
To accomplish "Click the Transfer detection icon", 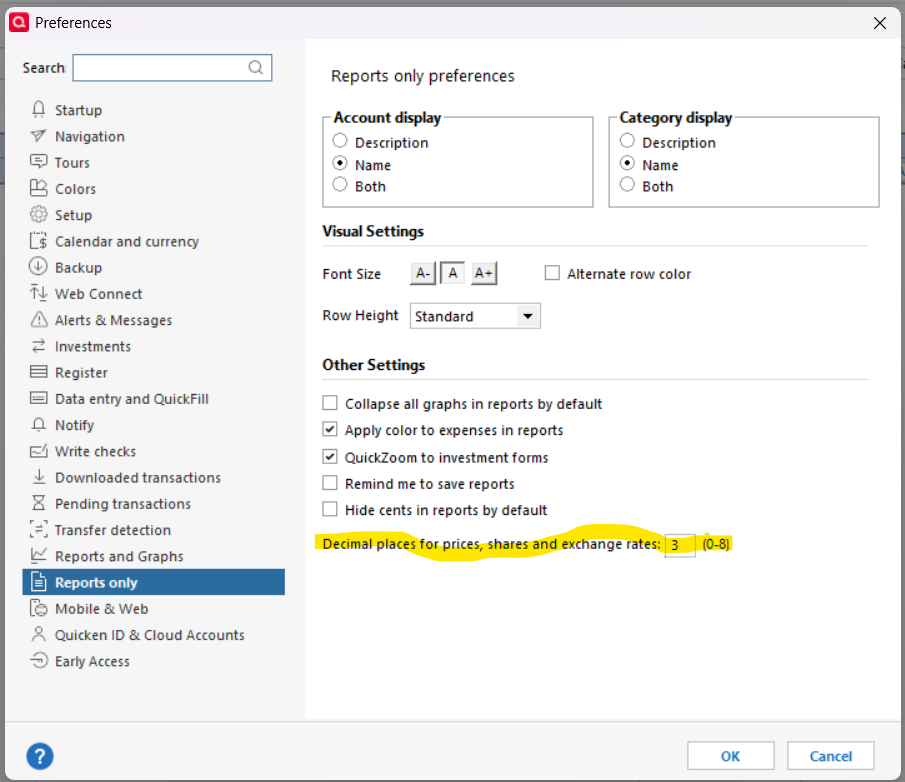I will [38, 529].
